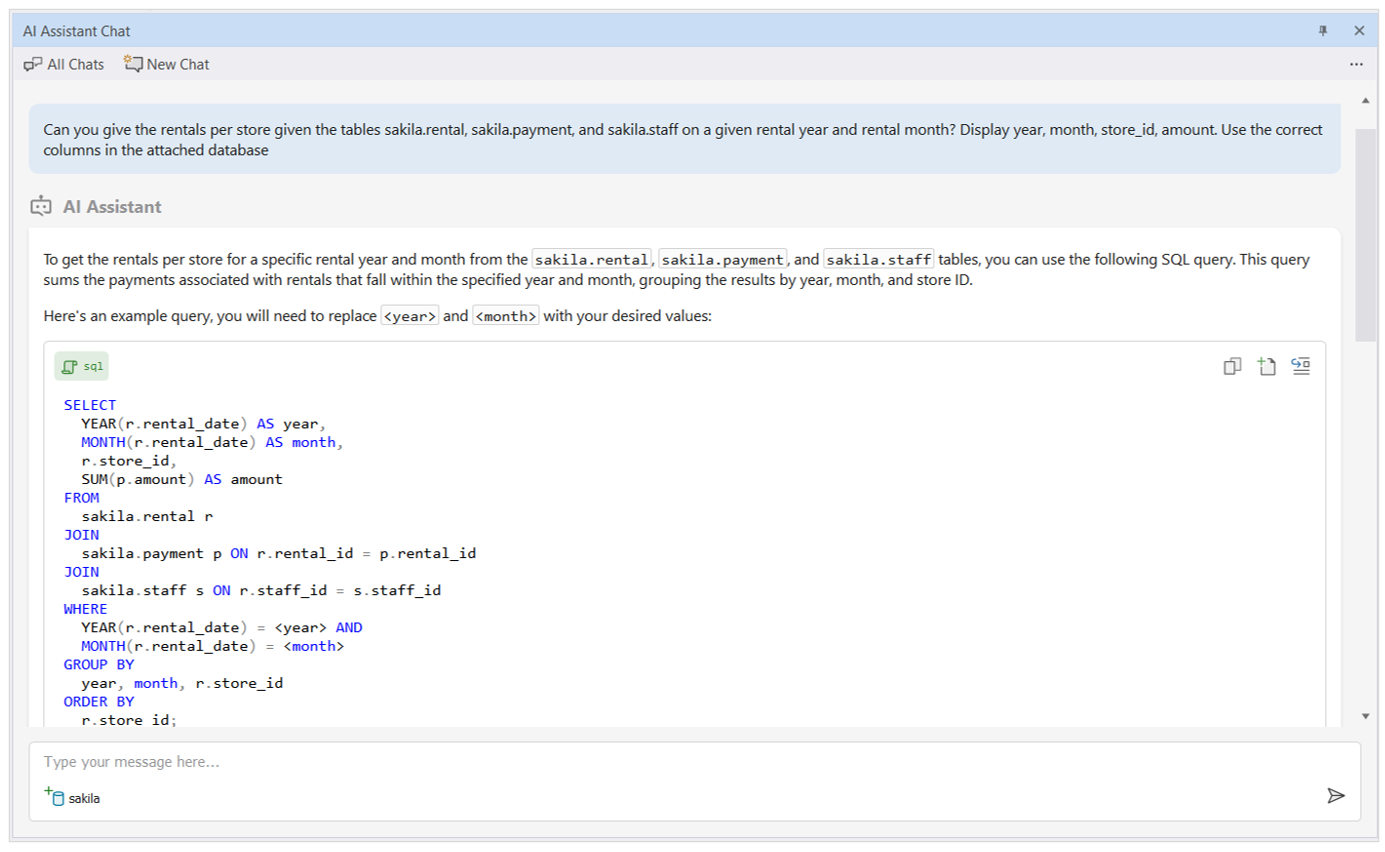The width and height of the screenshot is (1385, 852).
Task: Click the AI Assistant robot icon
Action: pos(41,207)
